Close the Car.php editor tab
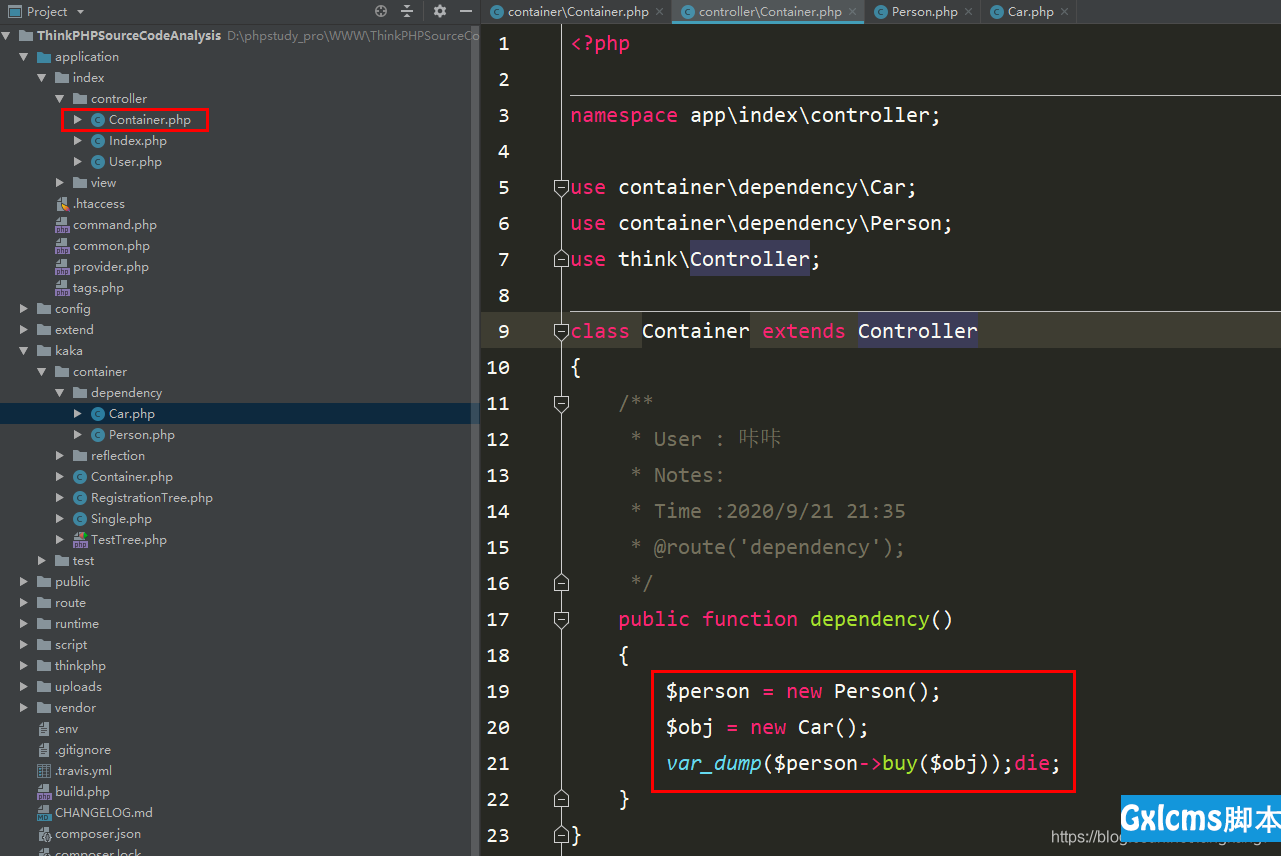This screenshot has width=1281, height=856. coord(1065,12)
